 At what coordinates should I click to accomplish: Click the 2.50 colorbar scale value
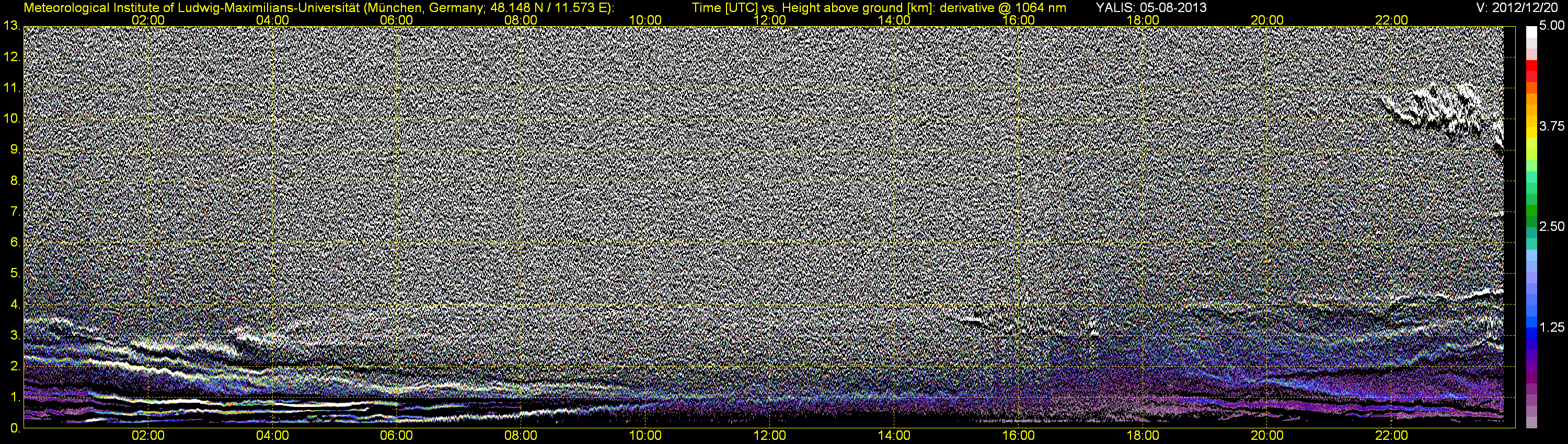pyautogui.click(x=1551, y=227)
